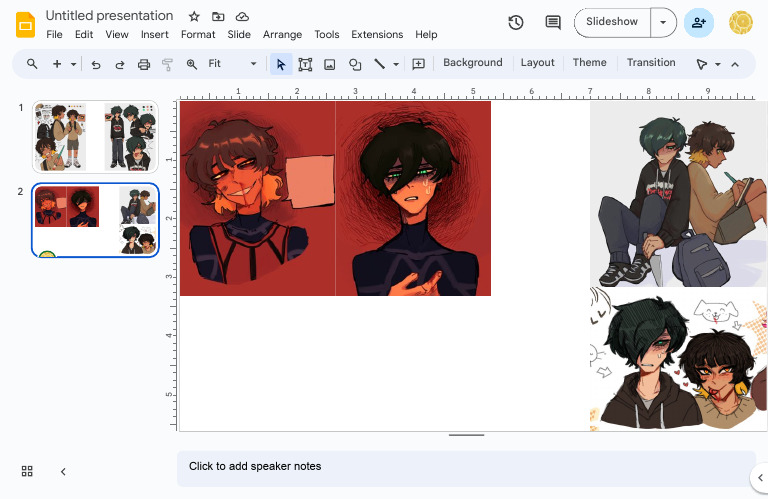Add a comment from toolbar
This screenshot has width=768, height=499.
418,64
